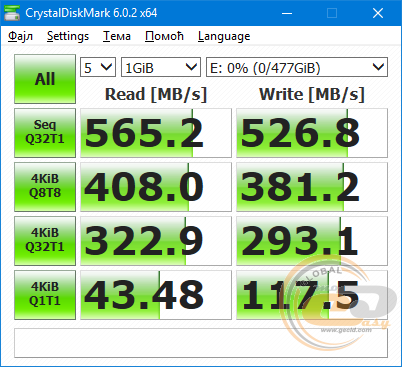Screen dimensions: 402x367
Task: Click the 4KiB Q32T1 read result 322.9
Action: pos(156,241)
